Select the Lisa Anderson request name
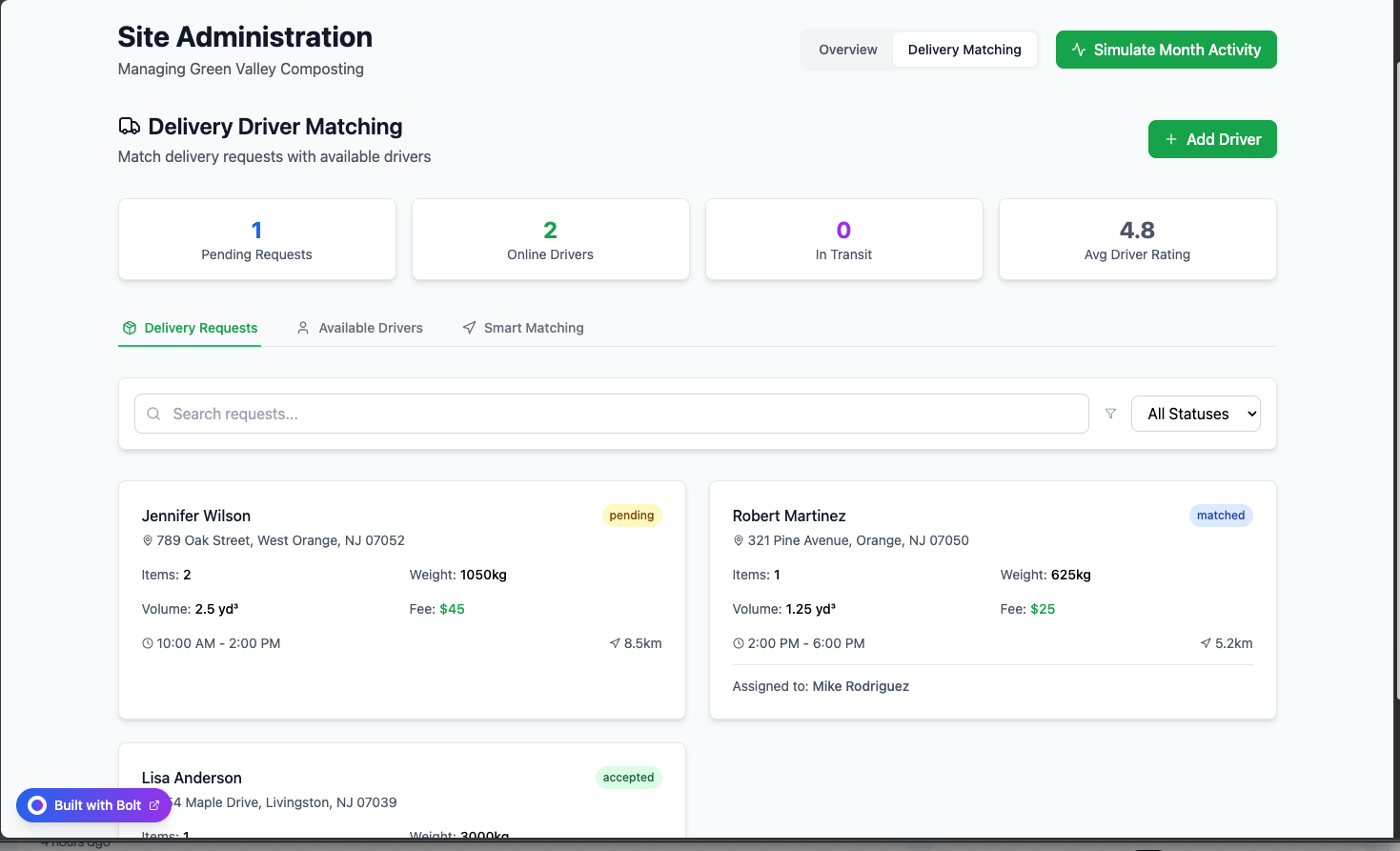Viewport: 1400px width, 851px height. click(192, 778)
